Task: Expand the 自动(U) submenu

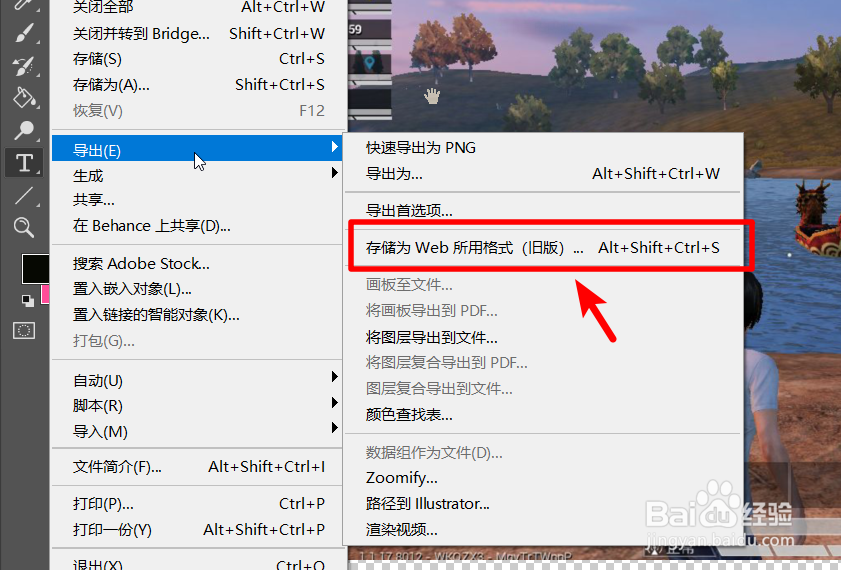Action: click(x=196, y=380)
